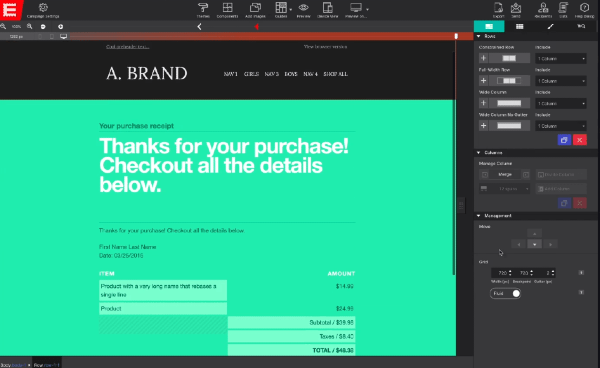Open the Lists icon
600x368 pixels.
click(563, 7)
